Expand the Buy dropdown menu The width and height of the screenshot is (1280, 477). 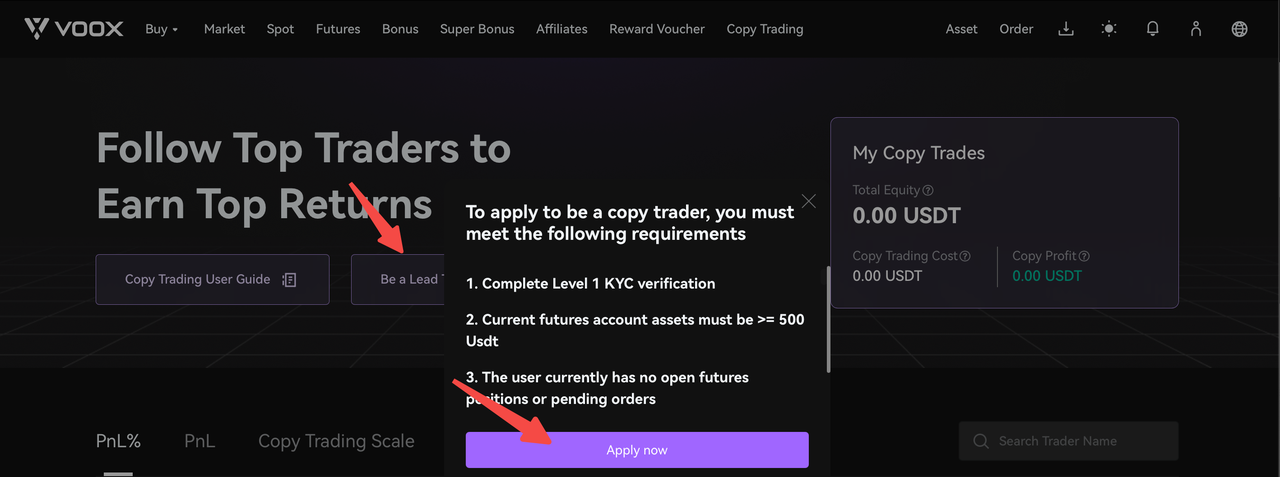click(x=162, y=29)
